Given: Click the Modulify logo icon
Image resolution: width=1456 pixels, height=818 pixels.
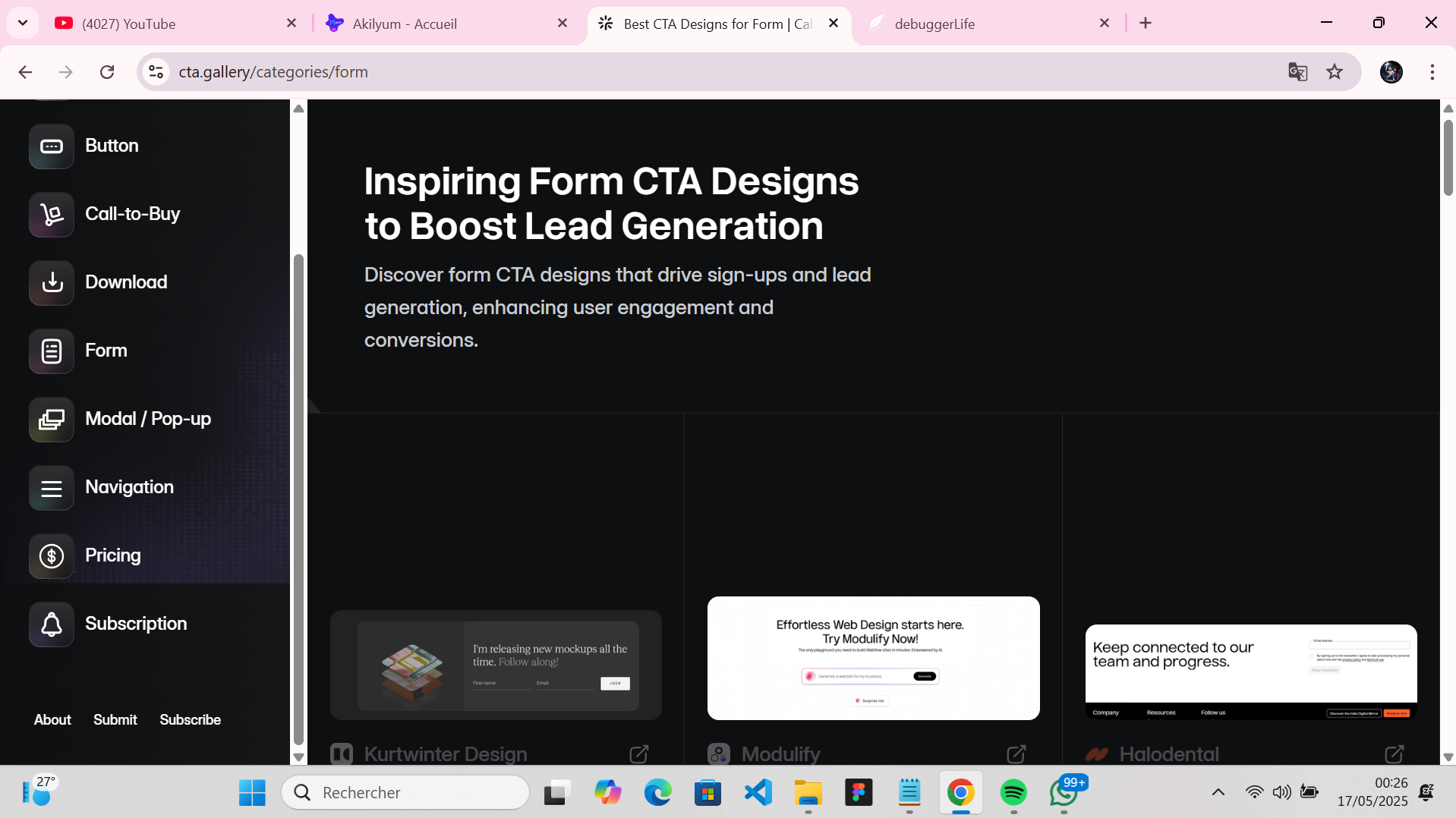Looking at the screenshot, I should tap(719, 754).
